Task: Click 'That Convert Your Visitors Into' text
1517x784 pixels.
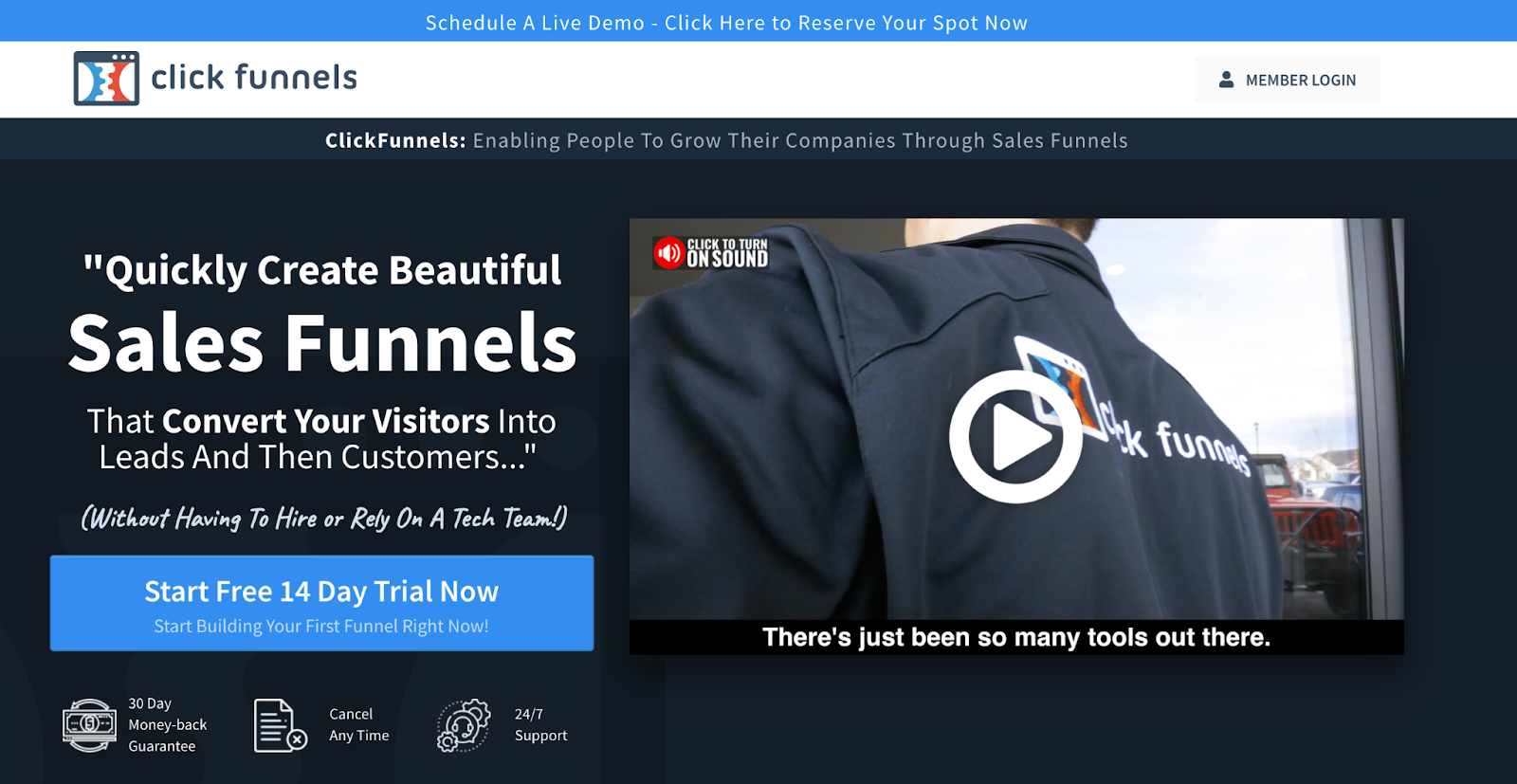Action: (321, 421)
